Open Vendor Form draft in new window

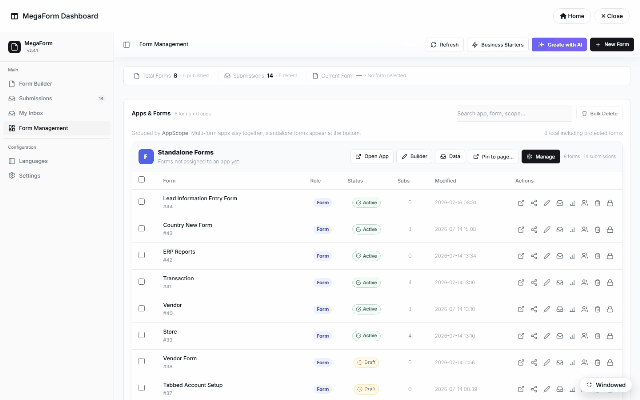click(x=521, y=362)
